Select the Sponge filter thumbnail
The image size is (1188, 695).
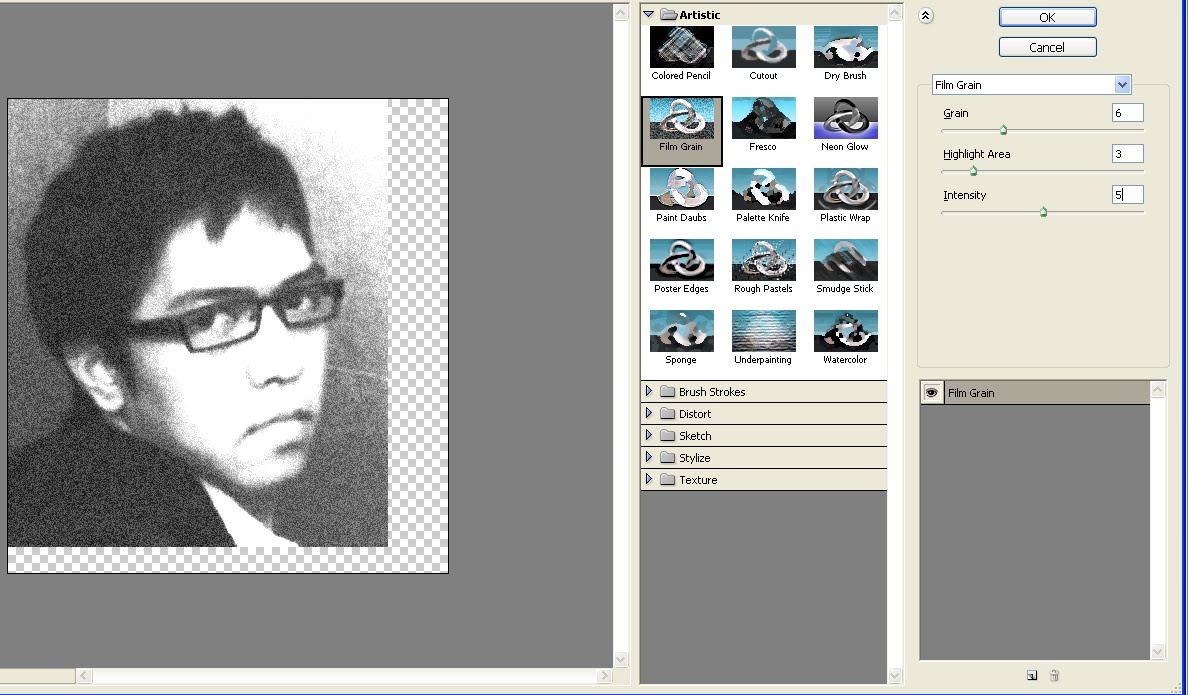coord(681,331)
